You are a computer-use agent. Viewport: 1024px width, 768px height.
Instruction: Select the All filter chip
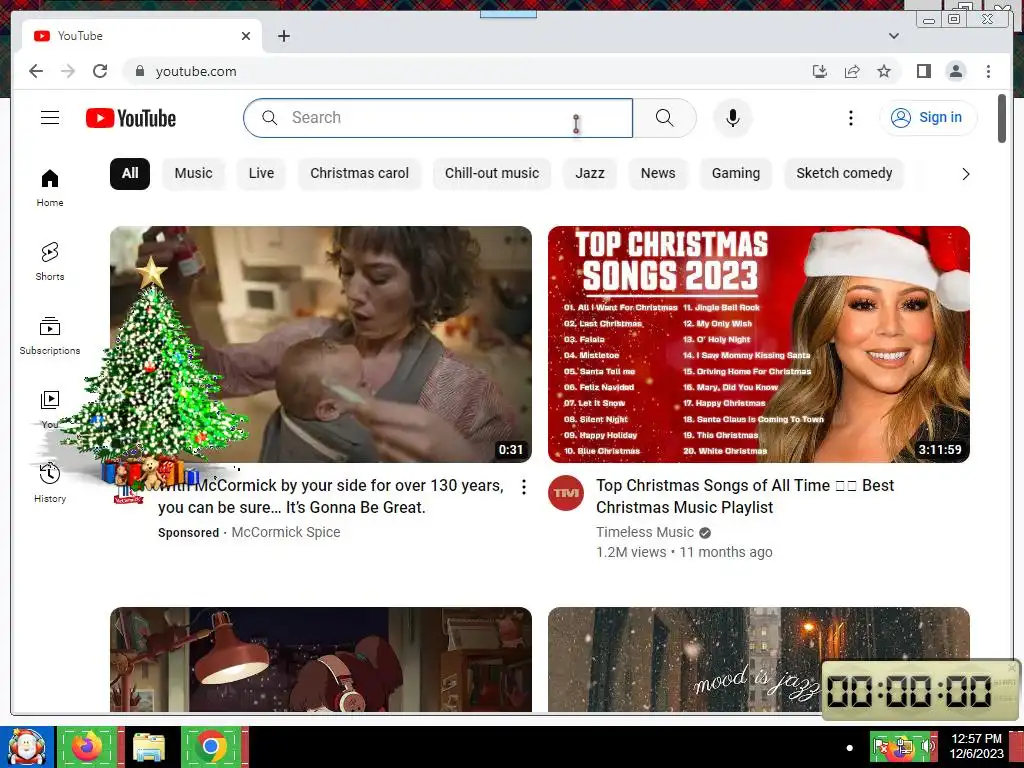130,174
